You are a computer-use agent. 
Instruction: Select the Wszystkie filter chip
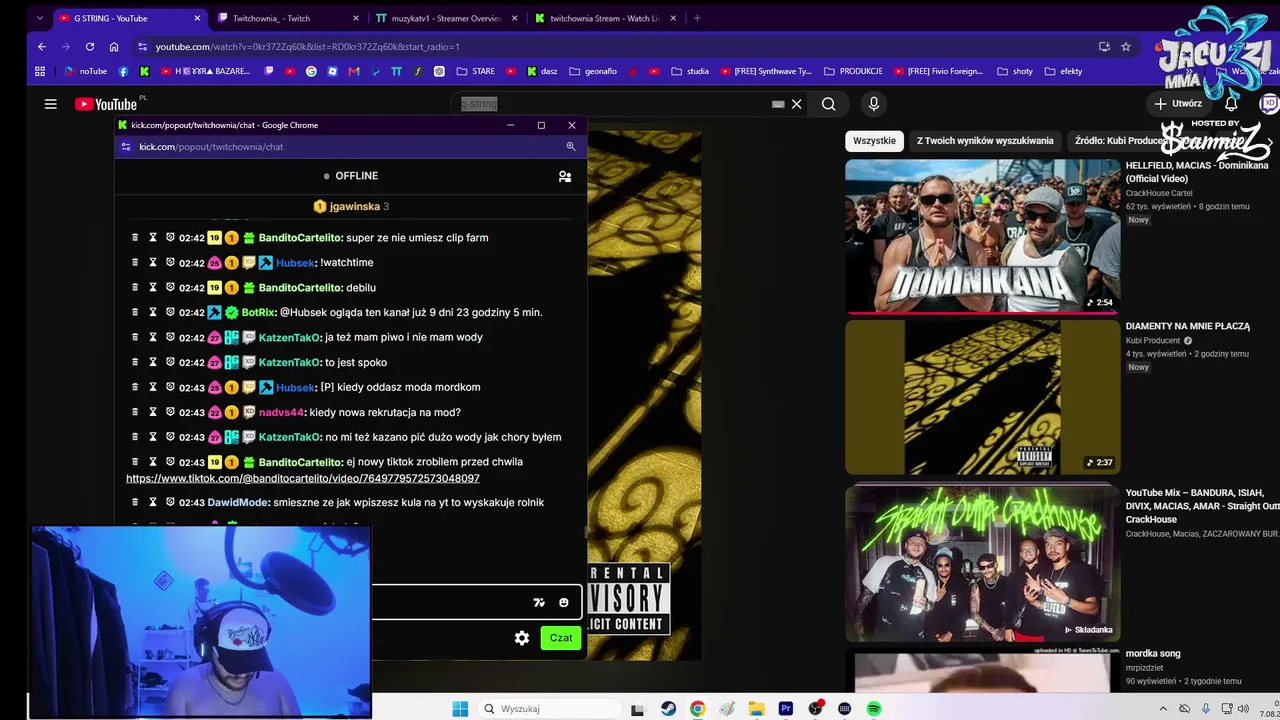click(x=874, y=141)
